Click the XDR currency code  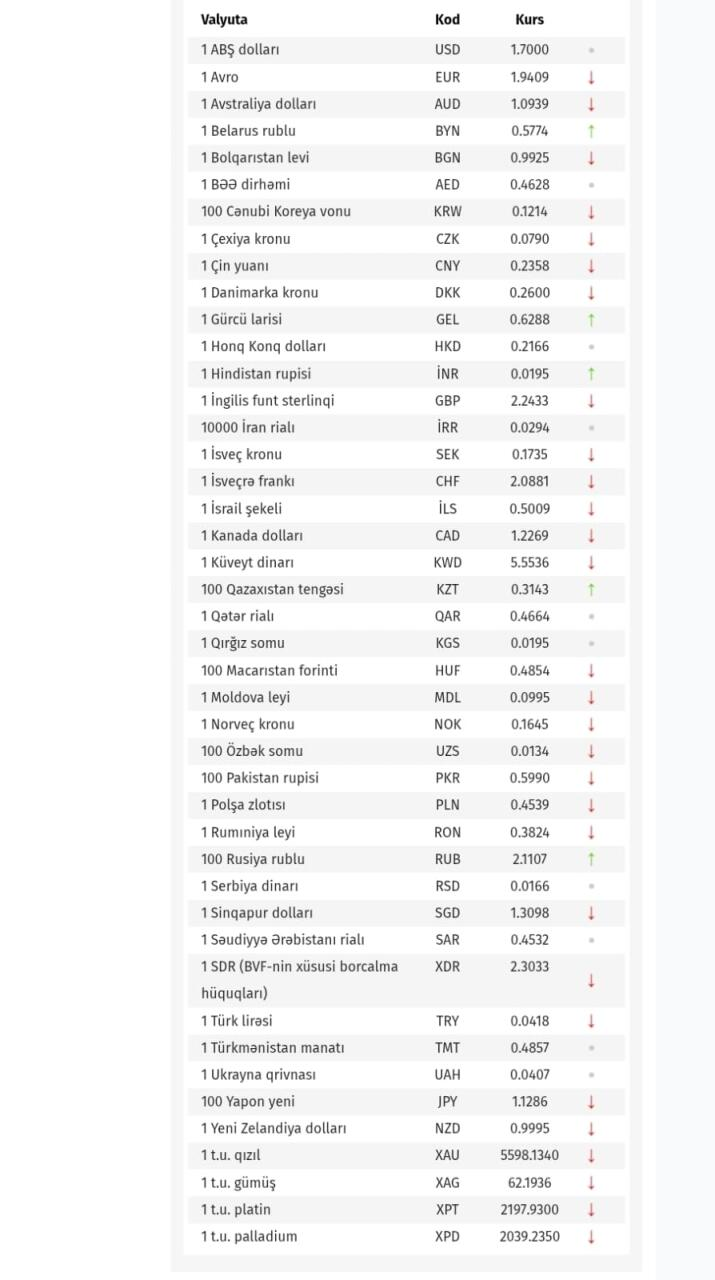coord(447,967)
